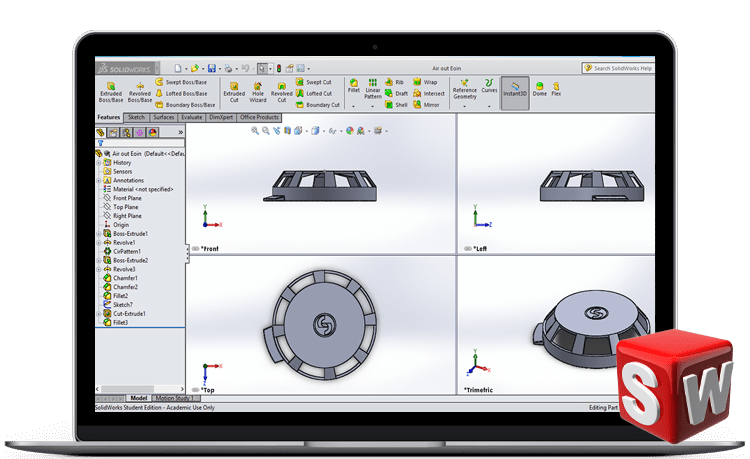750x459 pixels.
Task: Create a new document from the toolbar
Action: pyautogui.click(x=178, y=68)
